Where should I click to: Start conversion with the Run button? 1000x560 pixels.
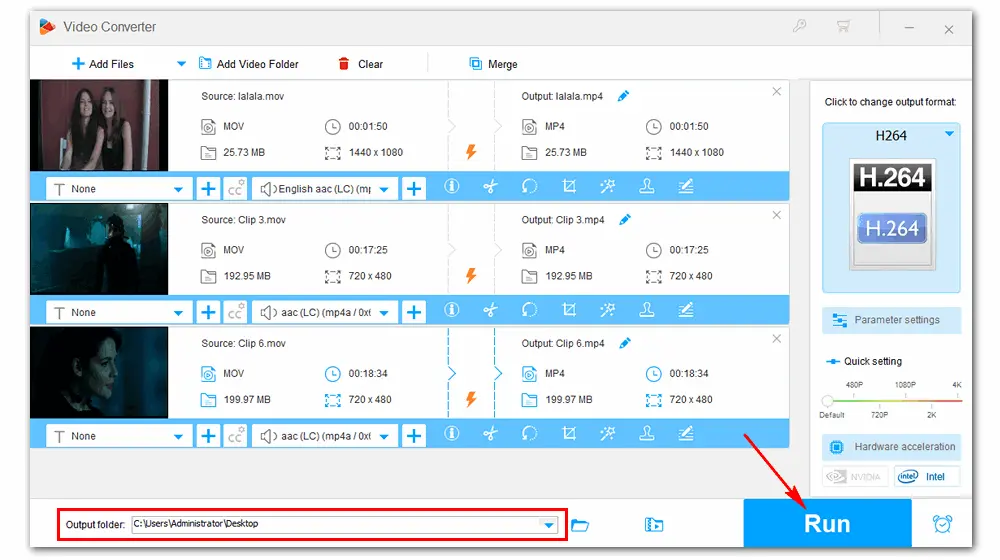point(827,523)
